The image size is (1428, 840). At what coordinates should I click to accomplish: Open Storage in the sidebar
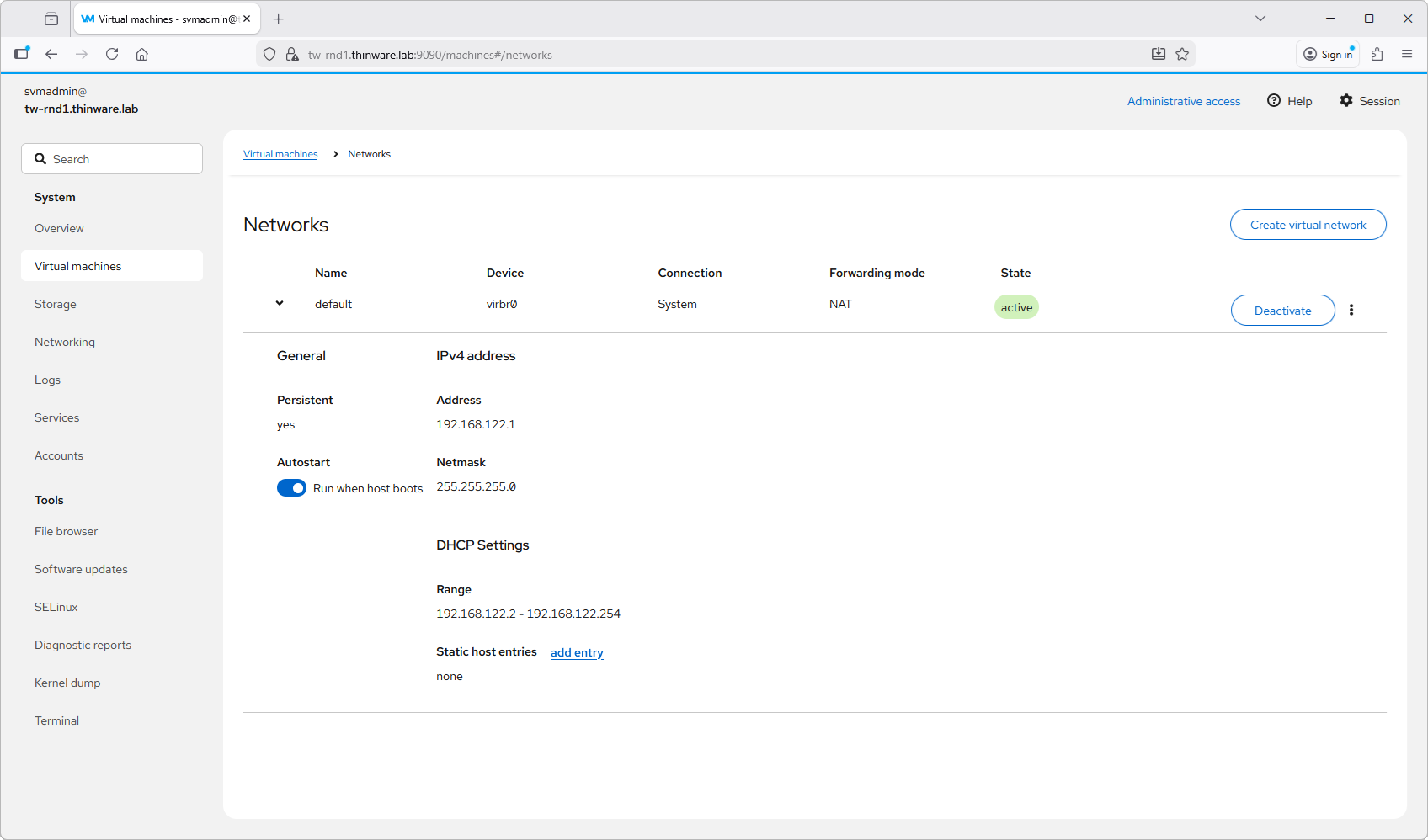tap(112, 304)
